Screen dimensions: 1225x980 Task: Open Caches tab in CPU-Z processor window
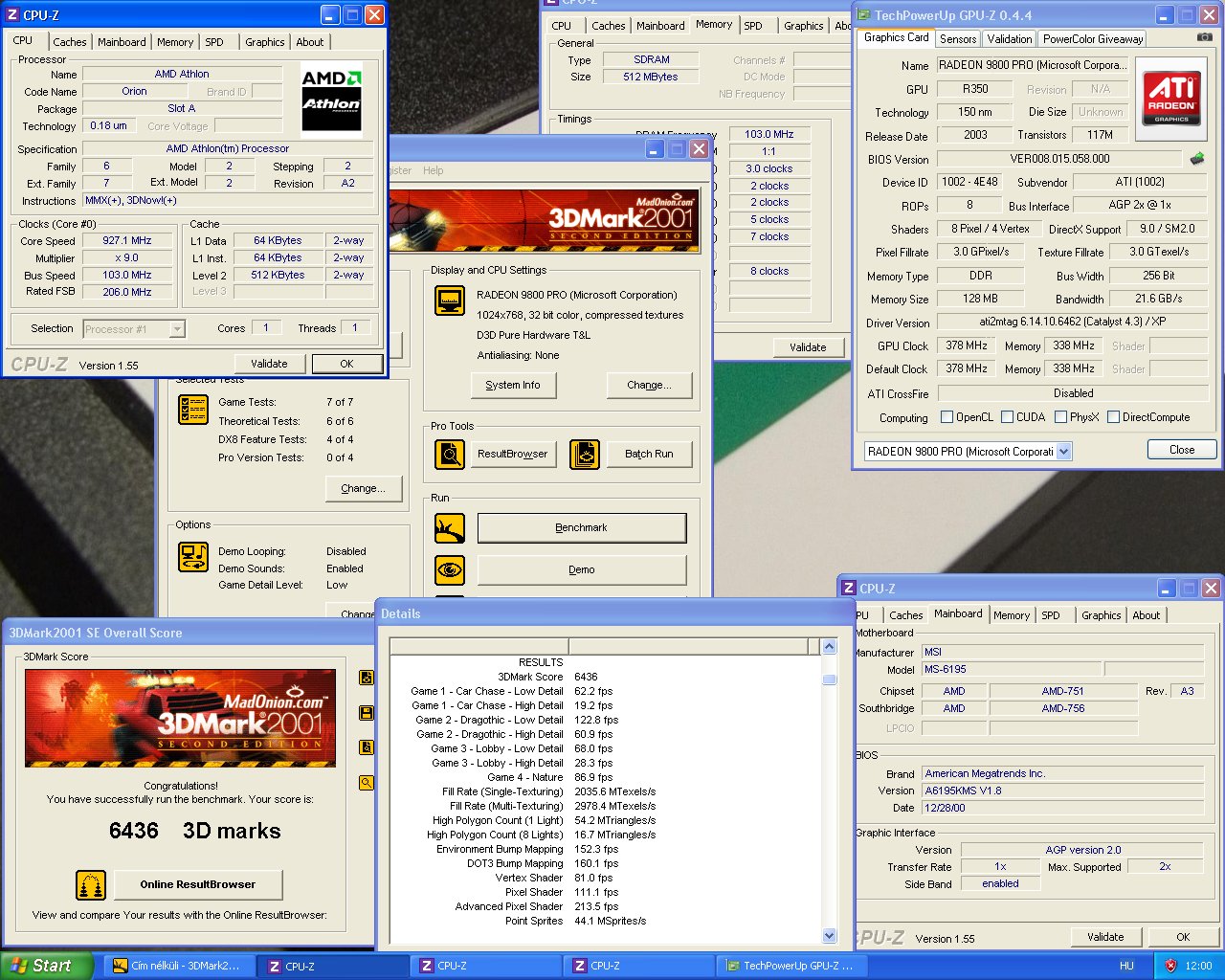tap(70, 42)
